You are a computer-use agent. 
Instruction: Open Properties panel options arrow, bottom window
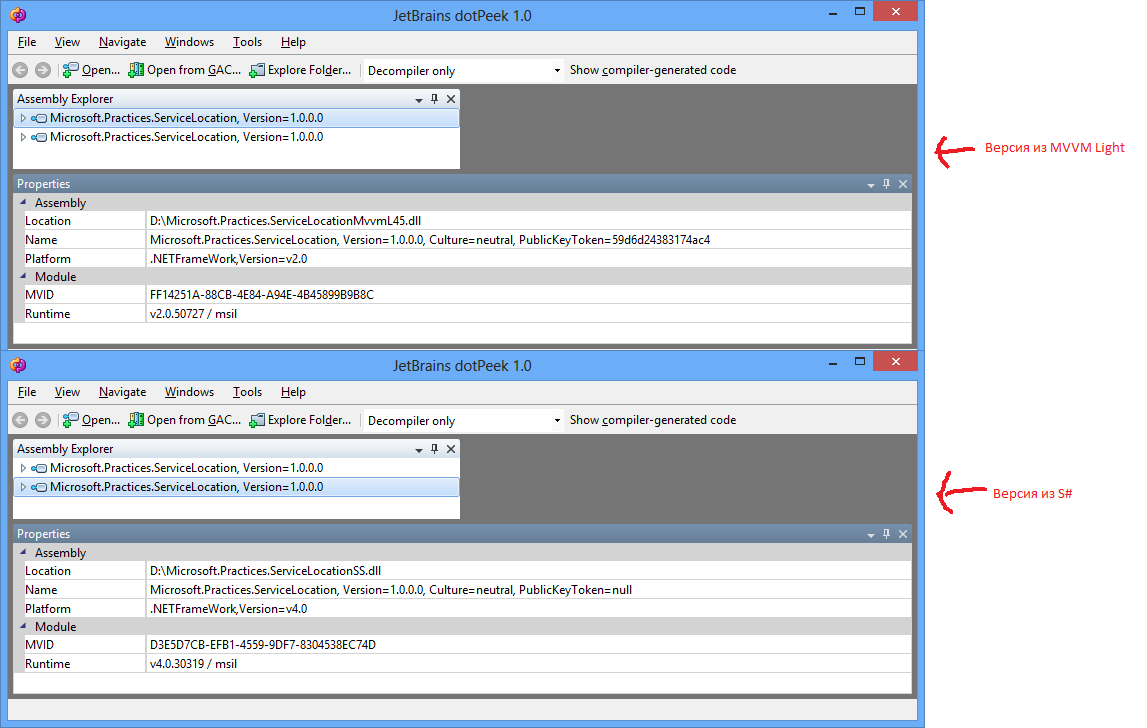click(x=870, y=535)
